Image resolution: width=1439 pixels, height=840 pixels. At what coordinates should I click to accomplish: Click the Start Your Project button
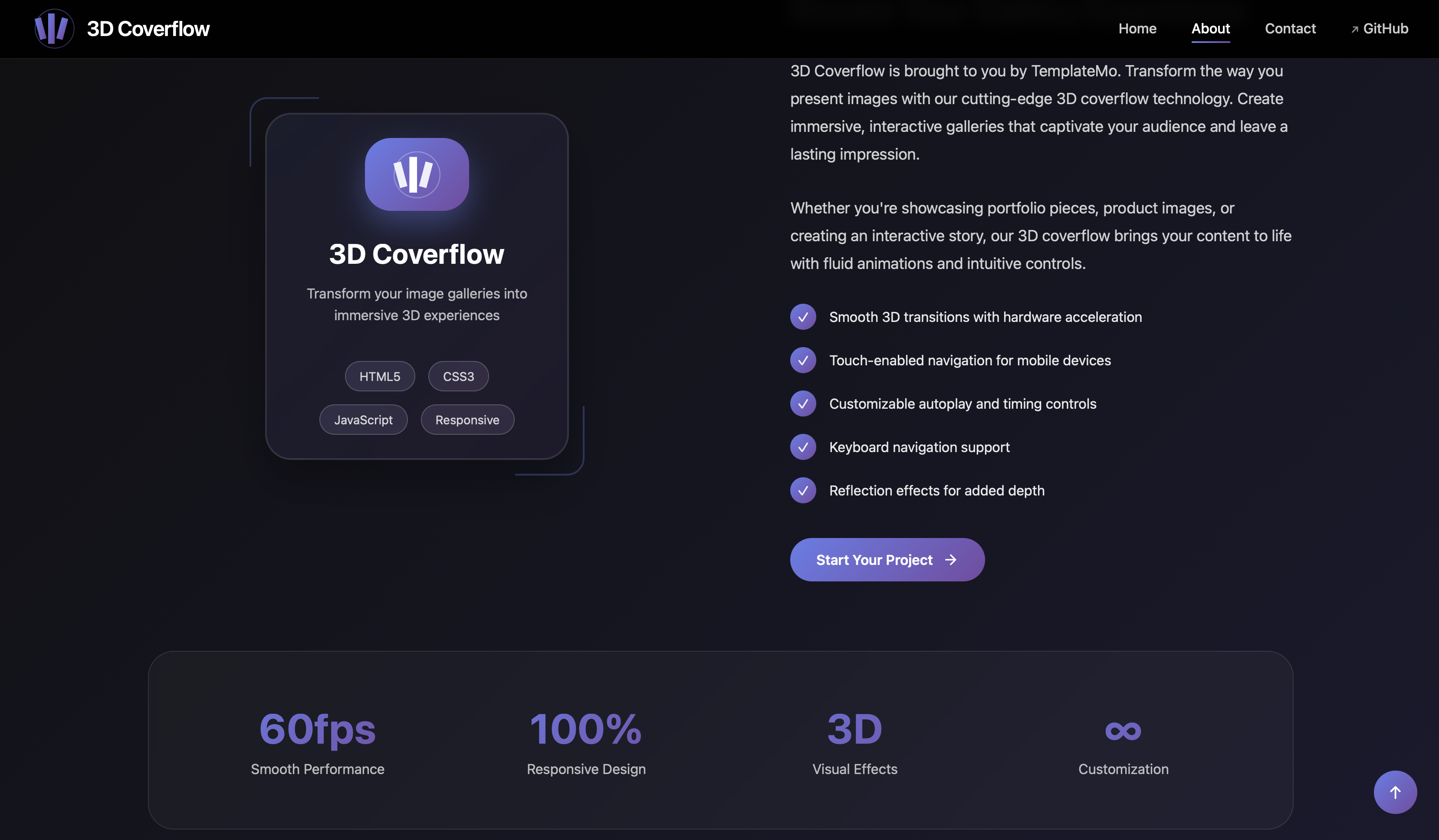(x=887, y=560)
